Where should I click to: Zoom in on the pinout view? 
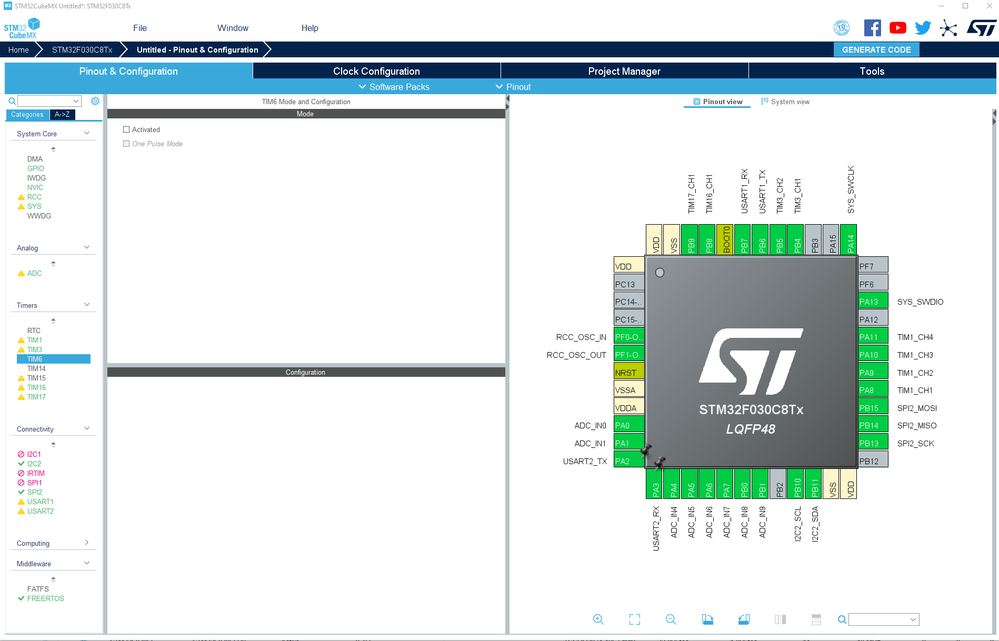click(598, 619)
